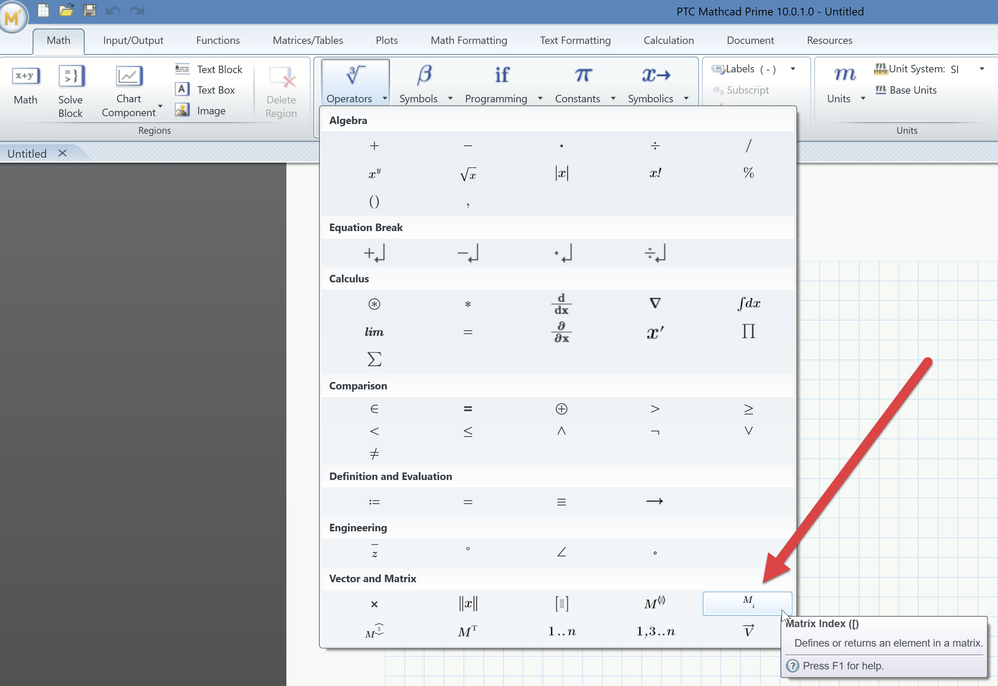998x686 pixels.
Task: Open the Plots ribbon tab
Action: [x=386, y=41]
